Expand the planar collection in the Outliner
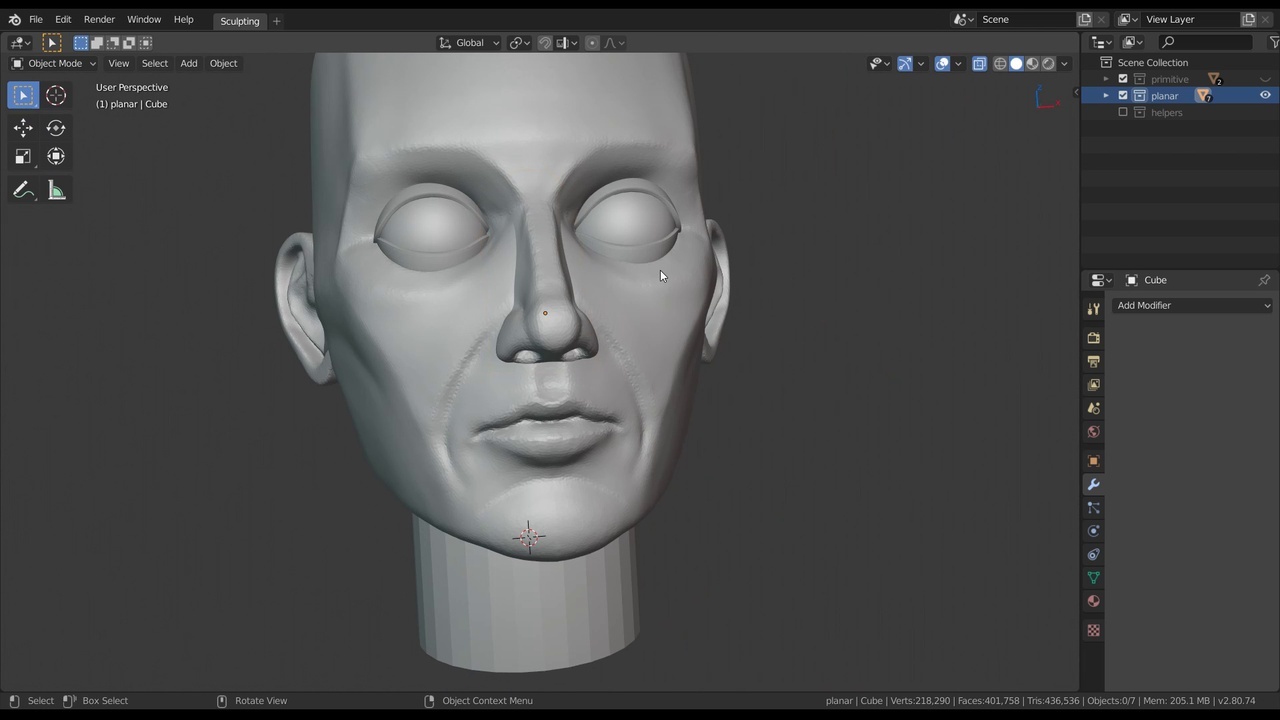 pyautogui.click(x=1106, y=95)
